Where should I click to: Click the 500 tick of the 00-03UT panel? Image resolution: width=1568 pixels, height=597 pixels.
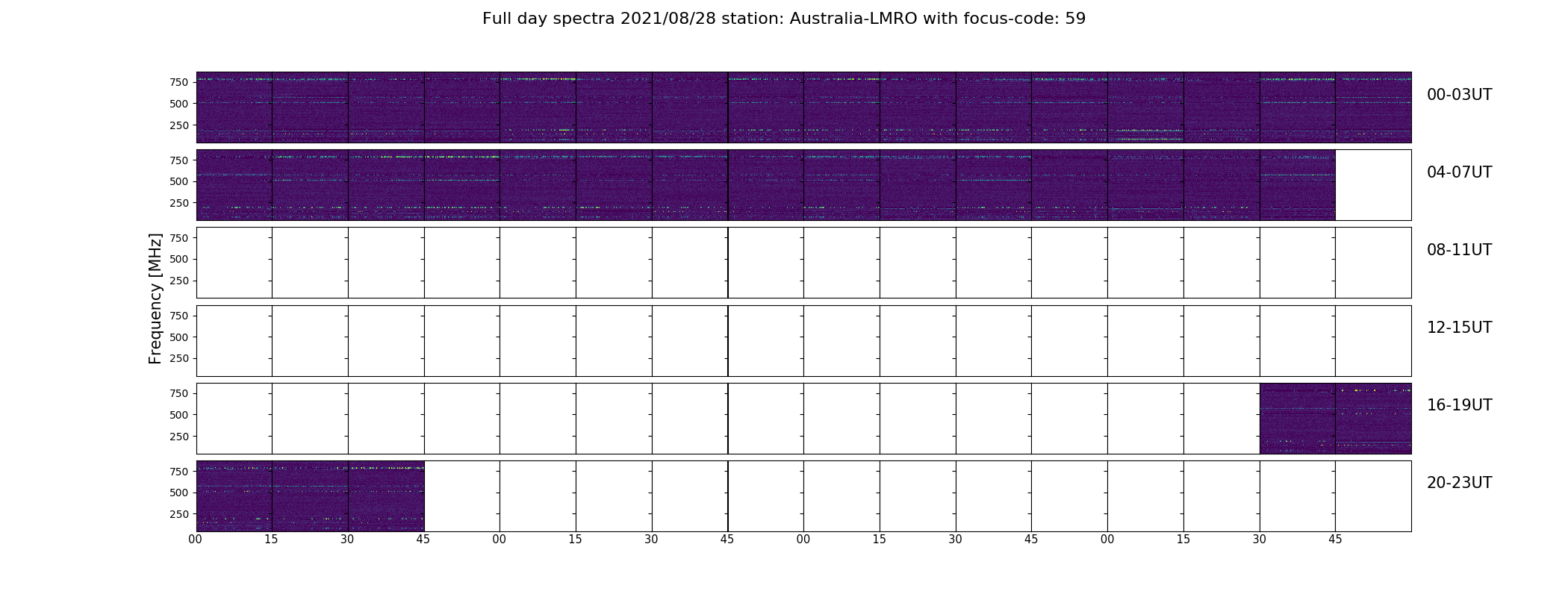(x=179, y=104)
